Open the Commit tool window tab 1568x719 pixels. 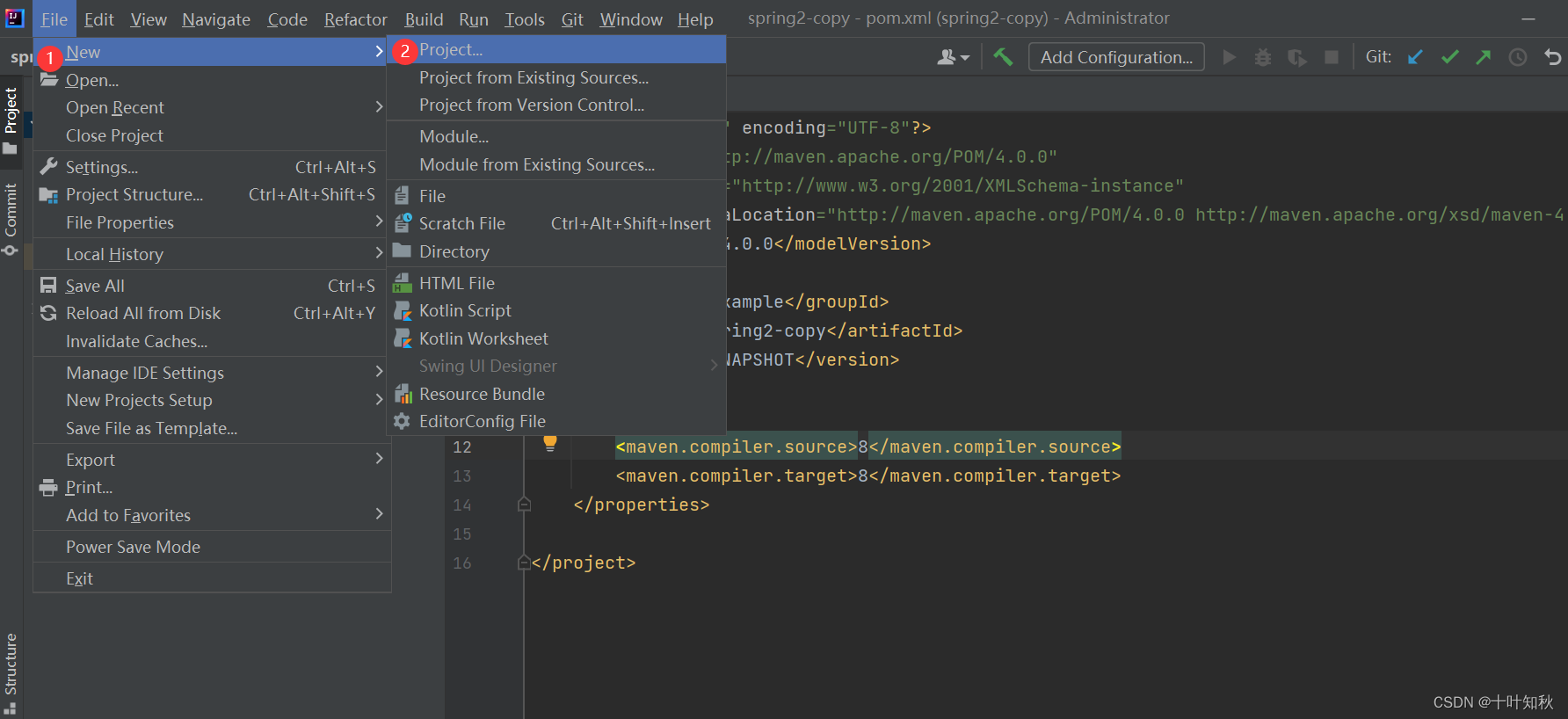(11, 219)
